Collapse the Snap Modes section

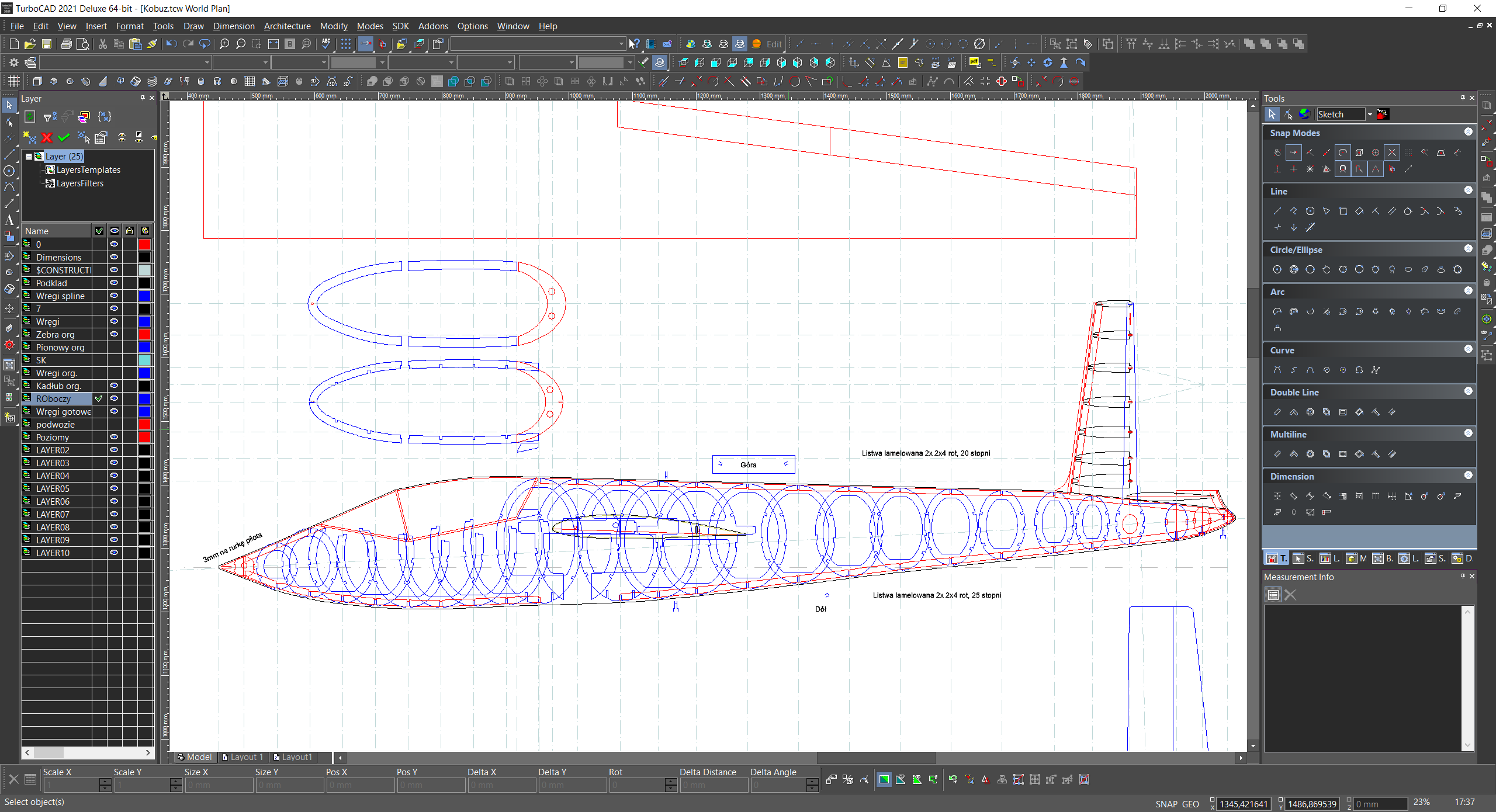pyautogui.click(x=1468, y=132)
